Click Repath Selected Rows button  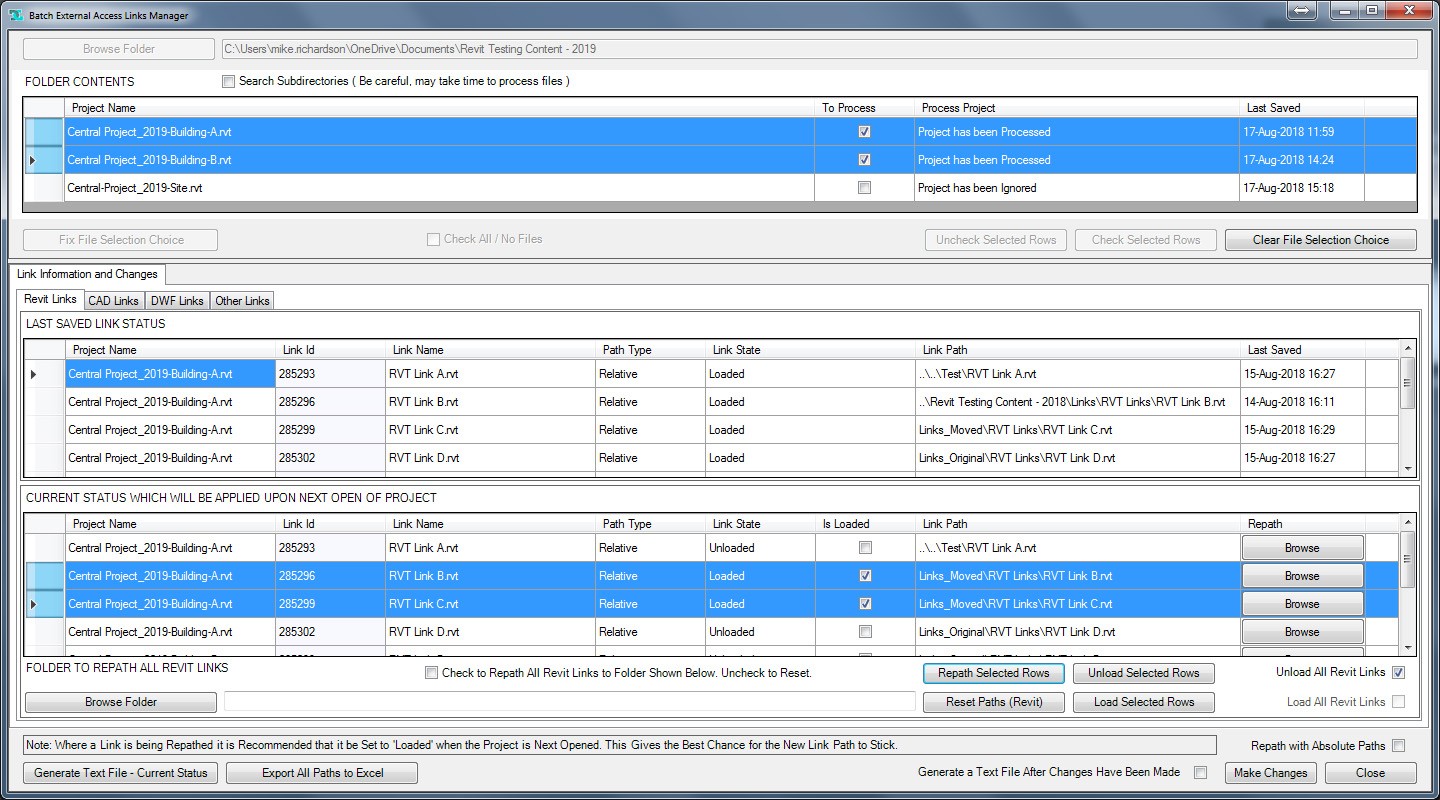click(994, 673)
